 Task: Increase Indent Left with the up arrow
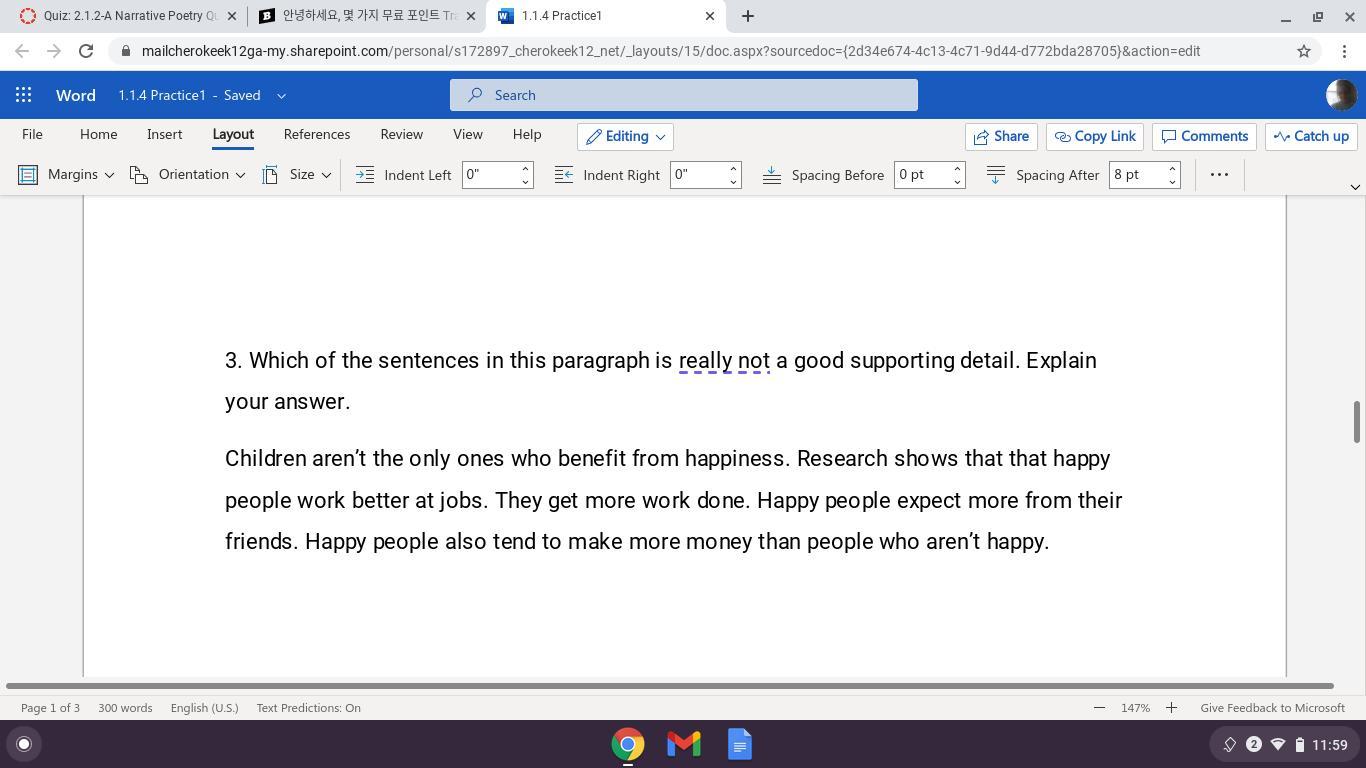(525, 168)
